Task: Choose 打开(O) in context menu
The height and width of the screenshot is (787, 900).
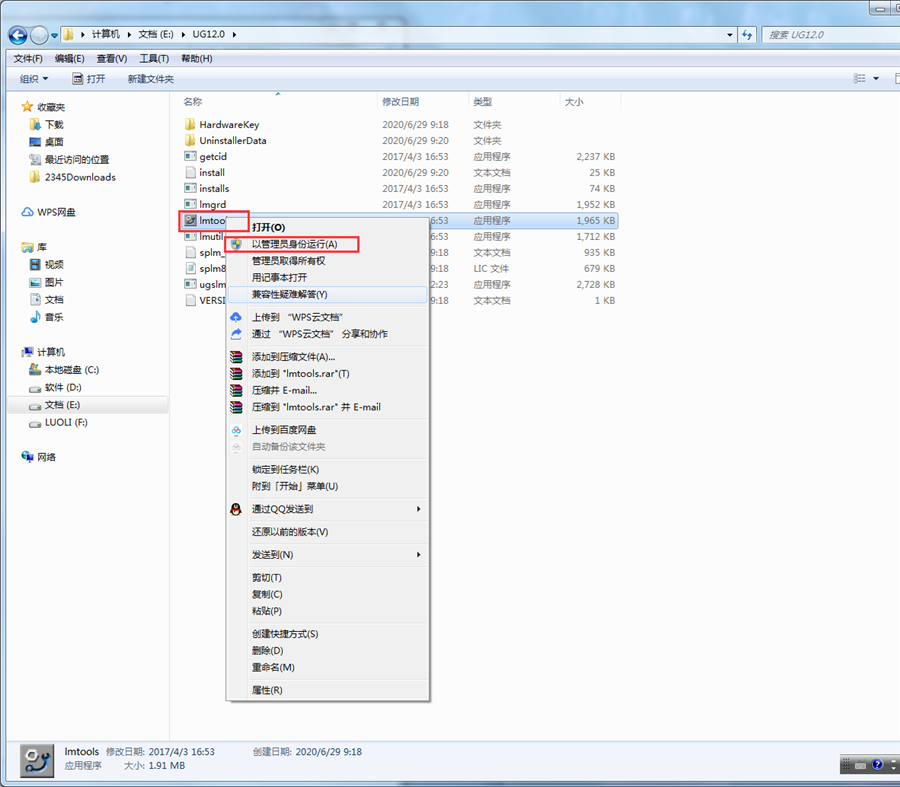Action: tap(327, 227)
